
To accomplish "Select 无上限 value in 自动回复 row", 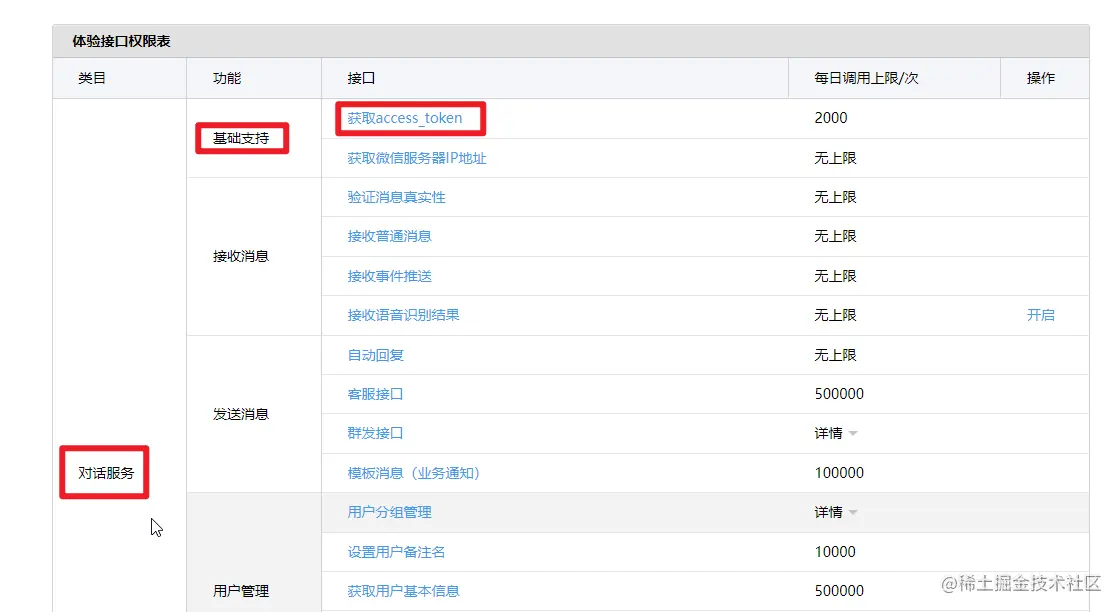I will coord(835,355).
